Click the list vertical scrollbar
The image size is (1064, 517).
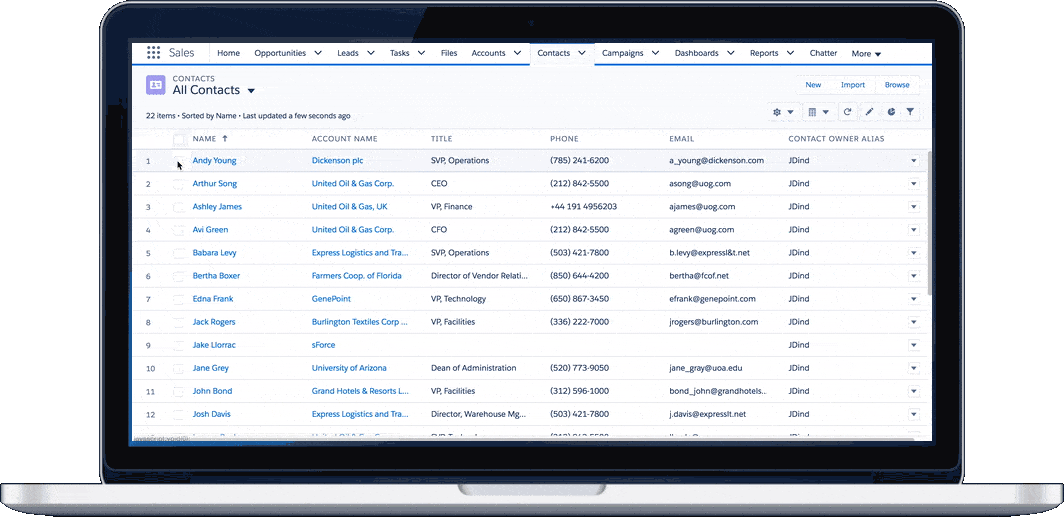pyautogui.click(x=928, y=223)
